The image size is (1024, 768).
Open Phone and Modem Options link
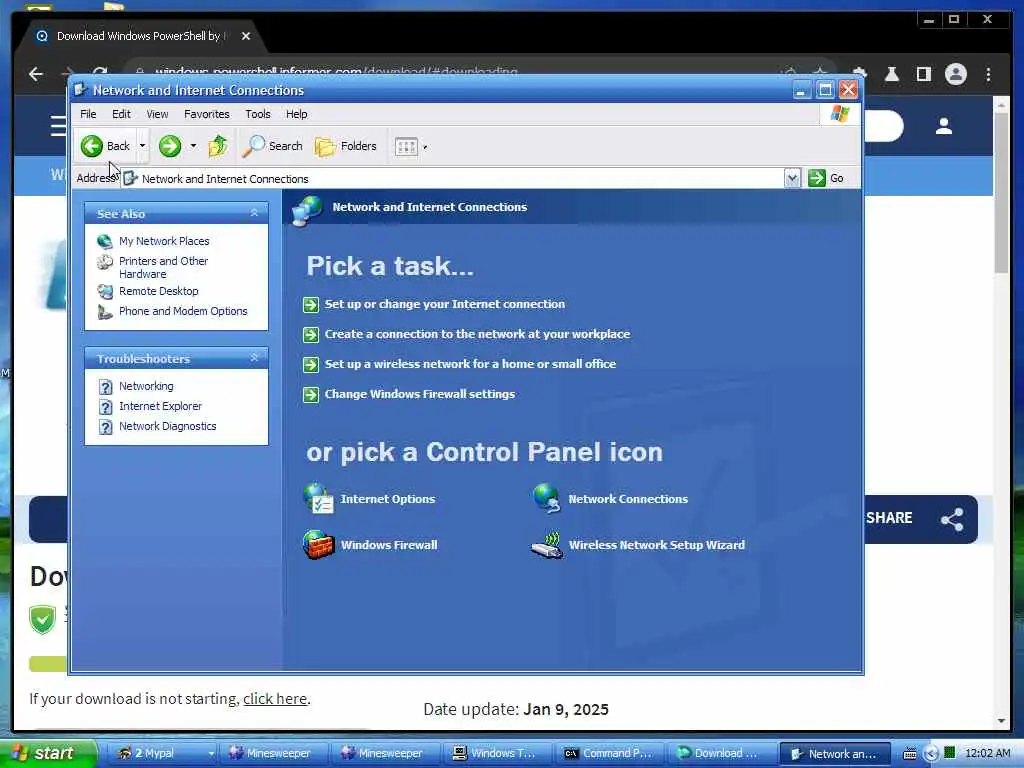(x=183, y=311)
